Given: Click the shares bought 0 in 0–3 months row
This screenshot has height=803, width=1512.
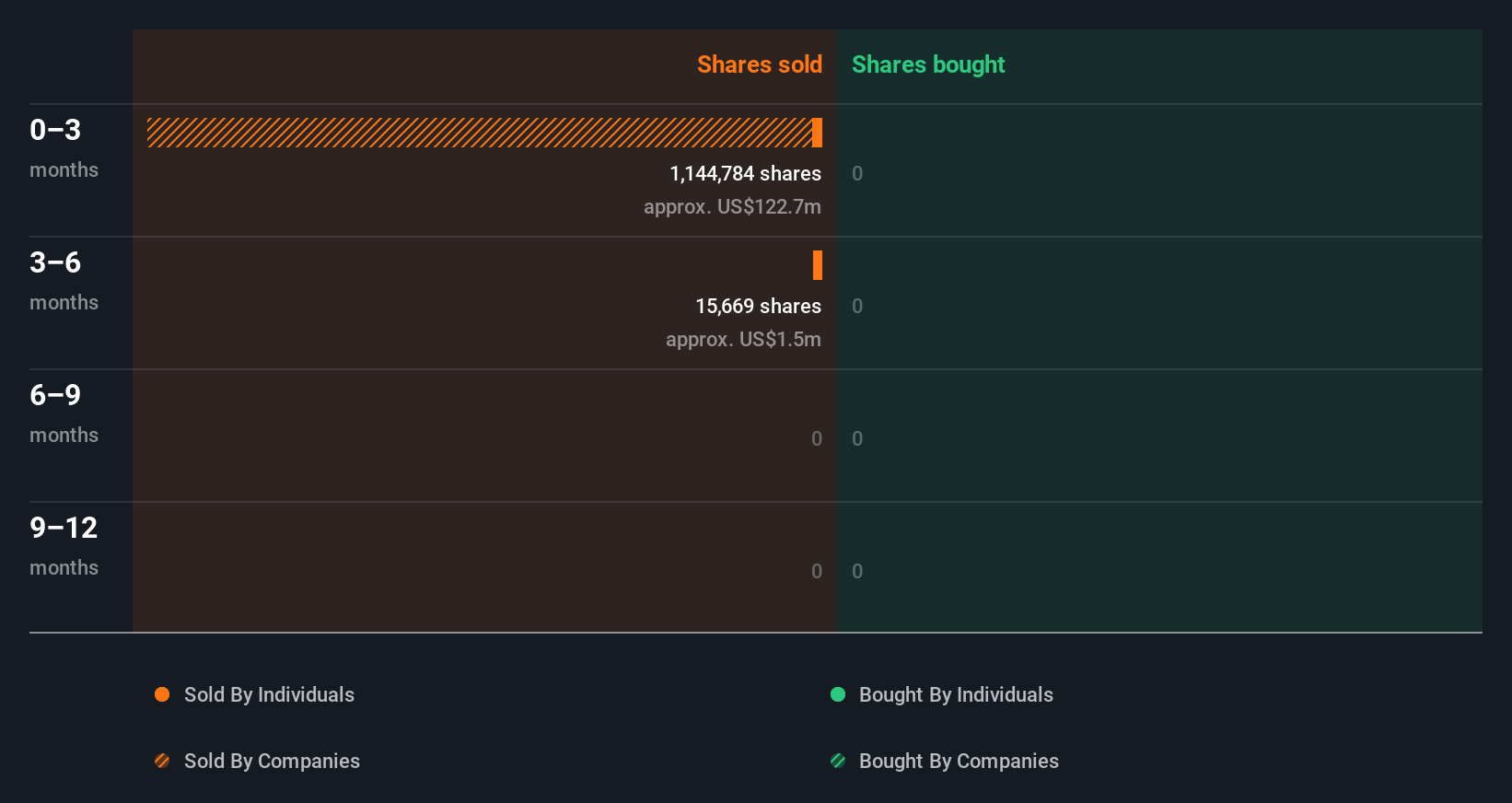Looking at the screenshot, I should click(857, 173).
